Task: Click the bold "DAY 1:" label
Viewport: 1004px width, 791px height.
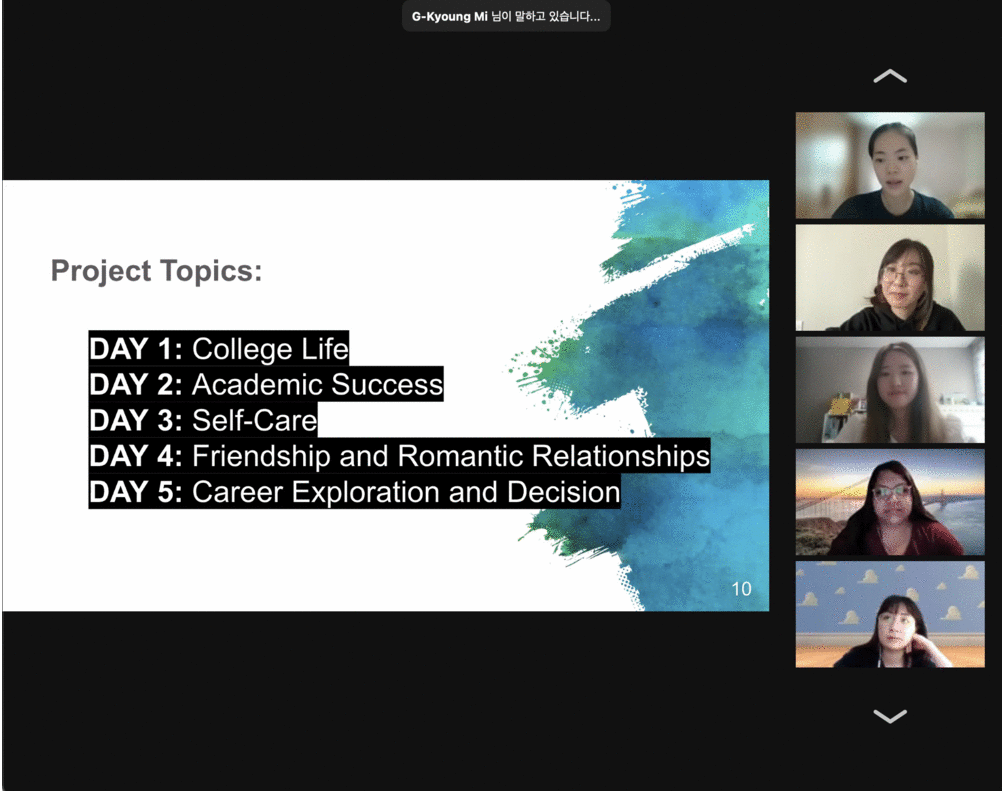Action: [x=136, y=349]
